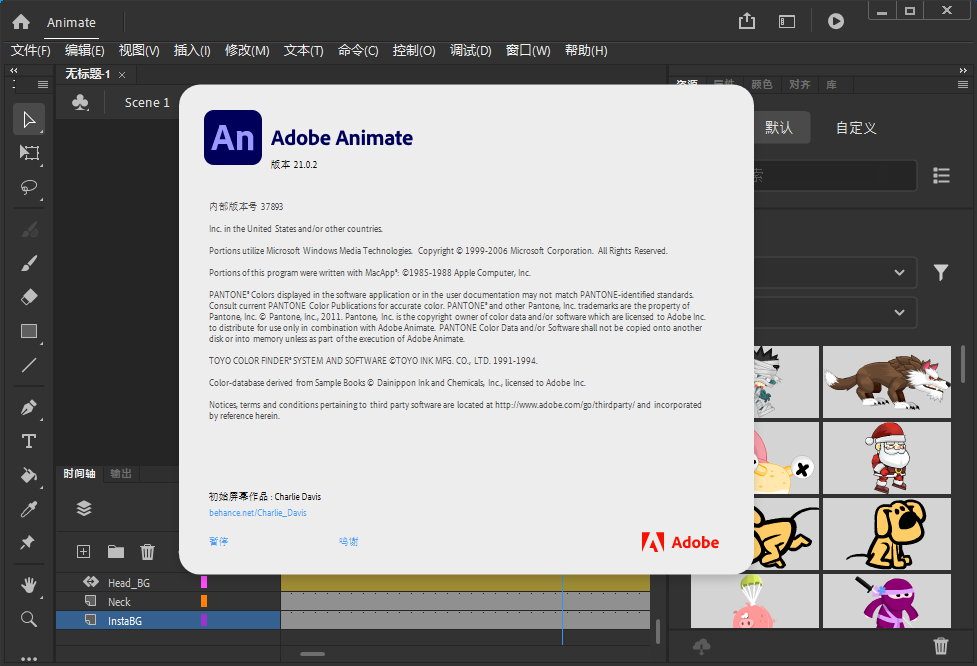Collapse the tools panel double arrows
The height and width of the screenshot is (666, 977).
pos(14,70)
